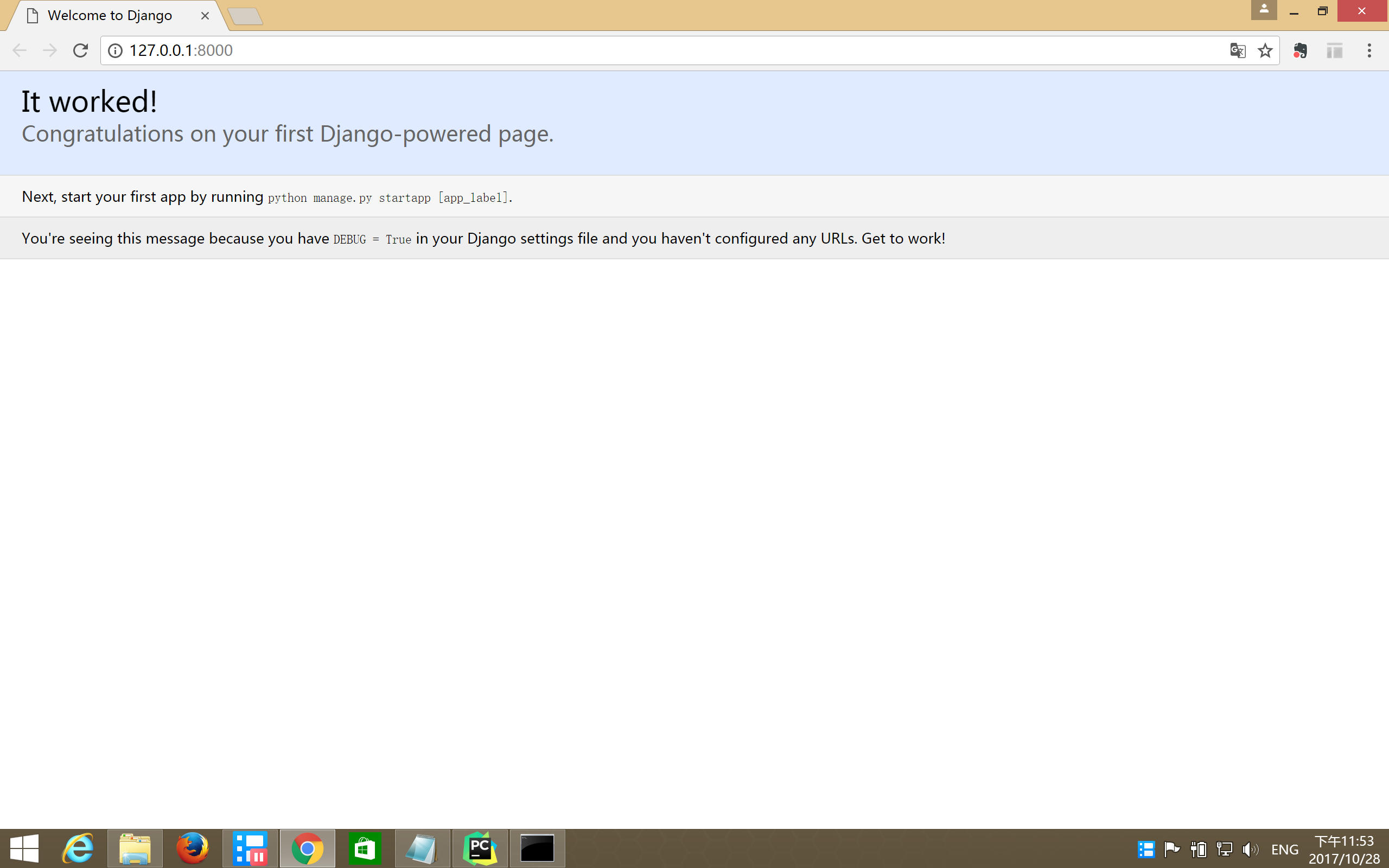The width and height of the screenshot is (1389, 868).
Task: Switch to PyCharm in the taskbar
Action: tap(480, 848)
